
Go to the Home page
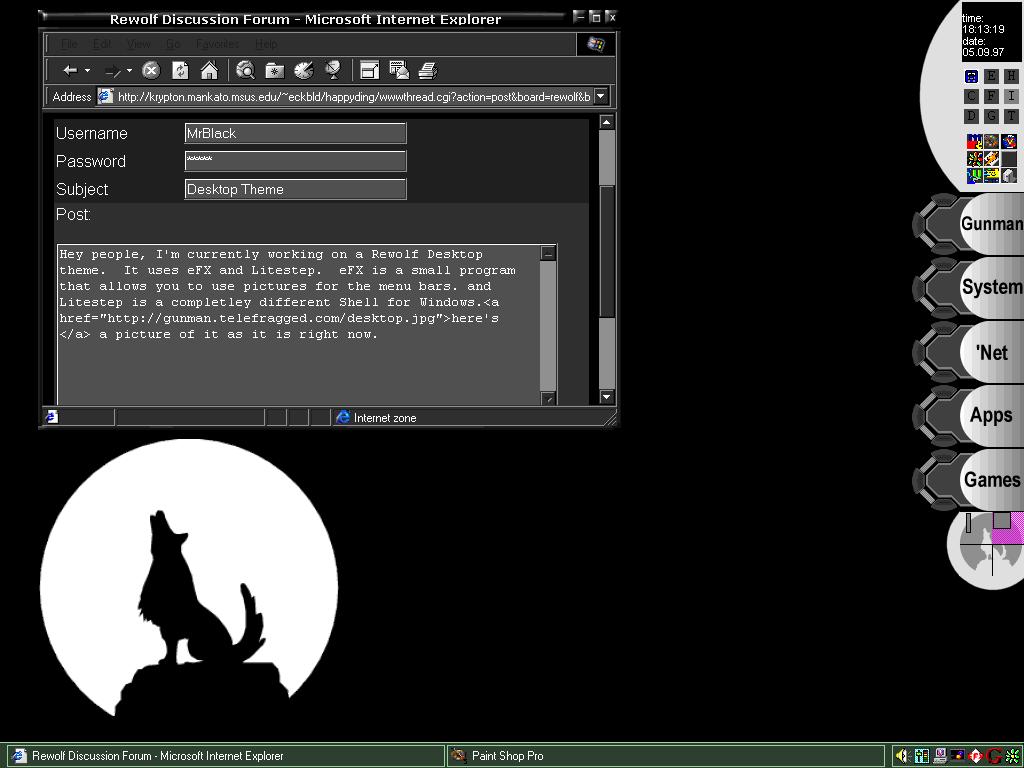point(209,71)
